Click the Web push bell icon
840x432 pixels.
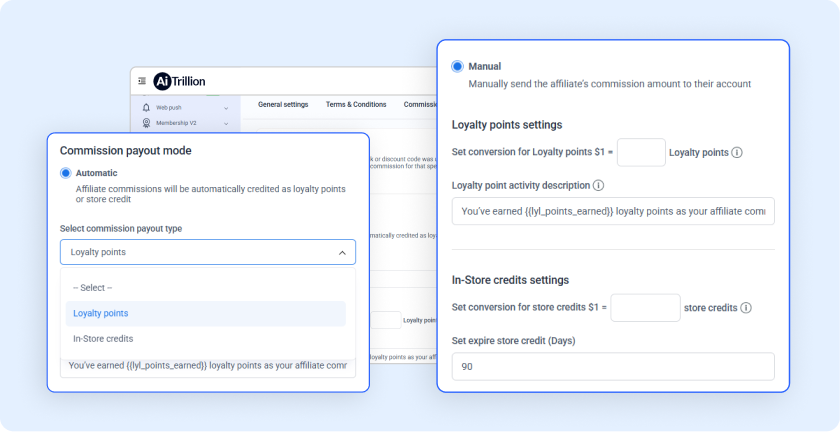pos(146,107)
